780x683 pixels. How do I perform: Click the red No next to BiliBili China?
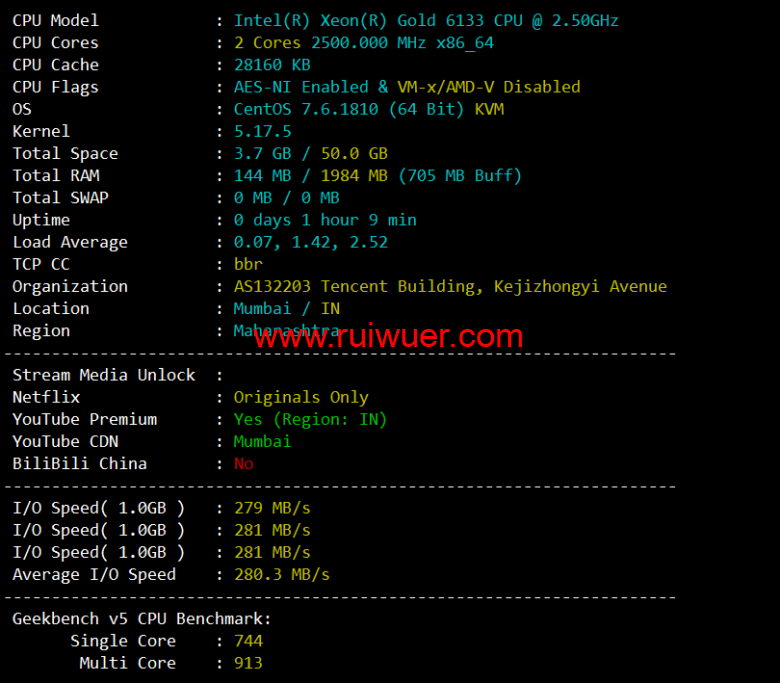coord(244,464)
